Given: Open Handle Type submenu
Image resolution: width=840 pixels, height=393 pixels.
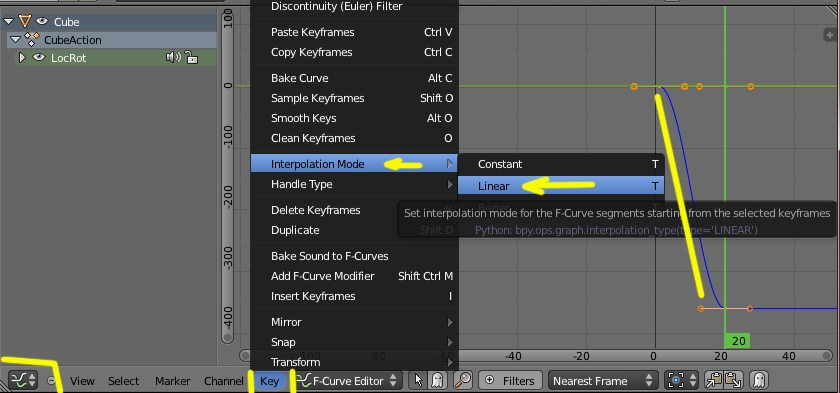Looking at the screenshot, I should [355, 184].
